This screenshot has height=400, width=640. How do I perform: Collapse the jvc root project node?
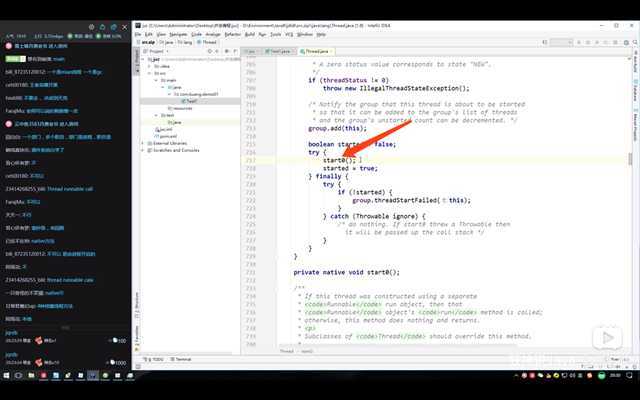coord(143,59)
